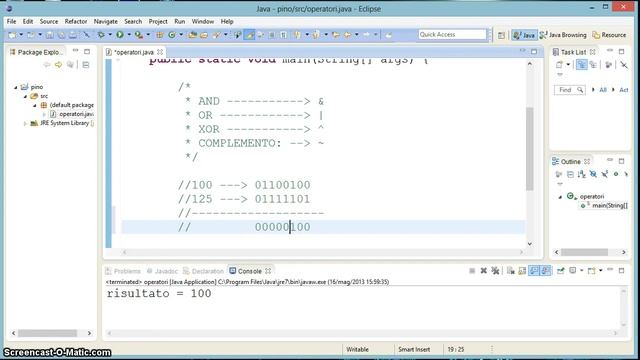Viewport: 640px width, 360px height.
Task: Open the Search menu
Action: (x=133, y=21)
